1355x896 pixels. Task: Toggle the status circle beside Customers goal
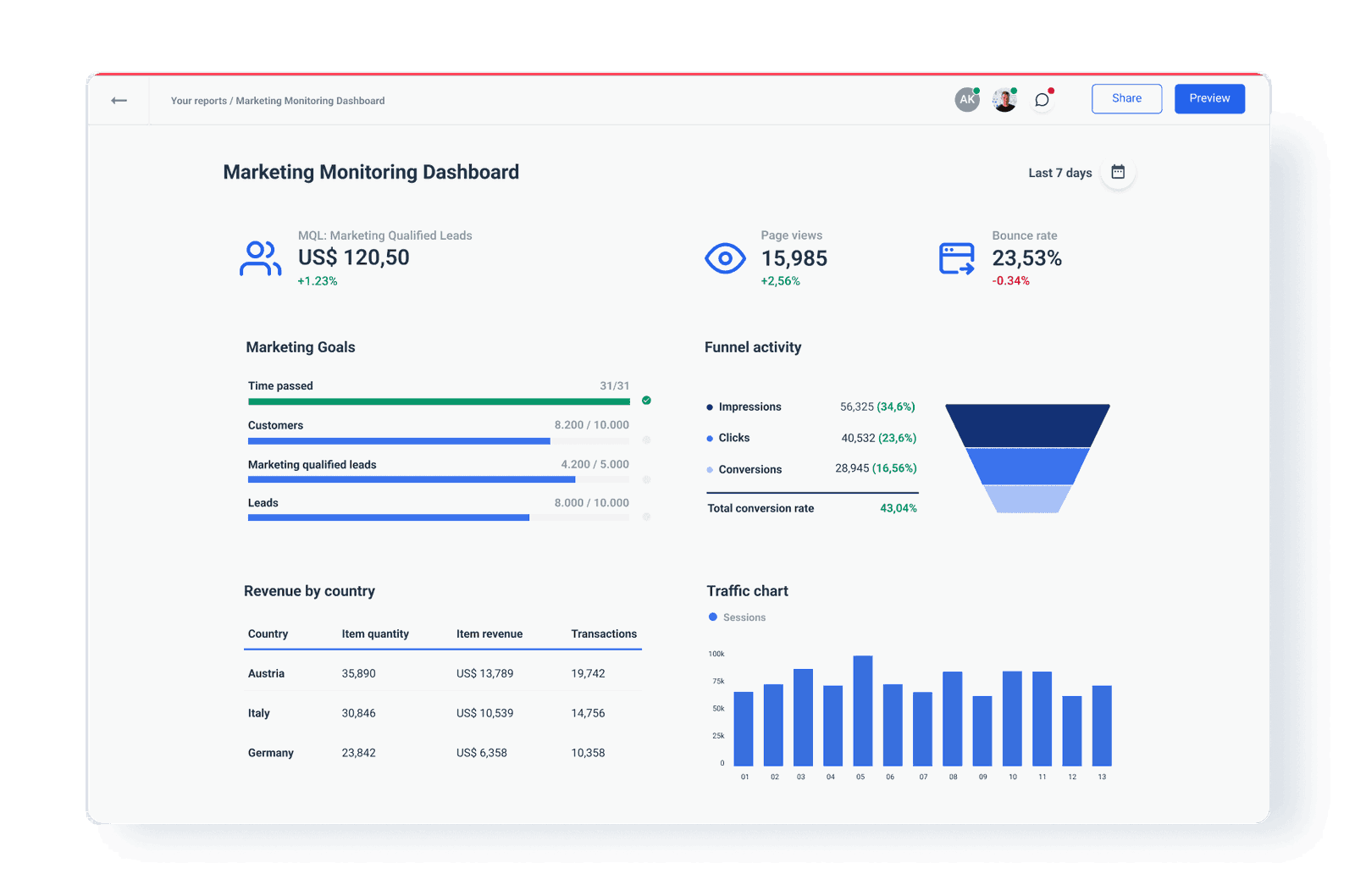645,440
